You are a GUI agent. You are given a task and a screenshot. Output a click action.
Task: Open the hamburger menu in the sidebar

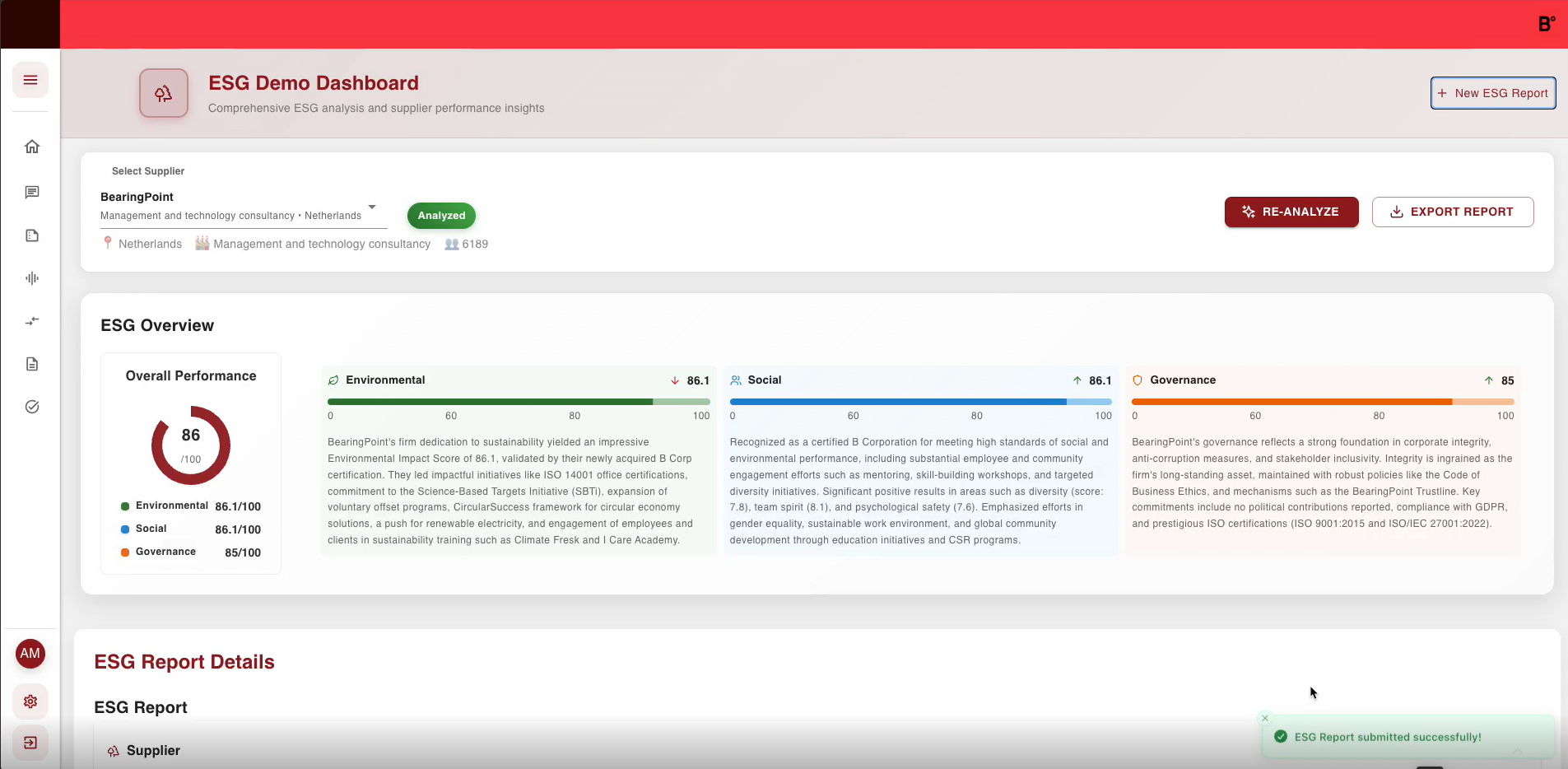[30, 80]
